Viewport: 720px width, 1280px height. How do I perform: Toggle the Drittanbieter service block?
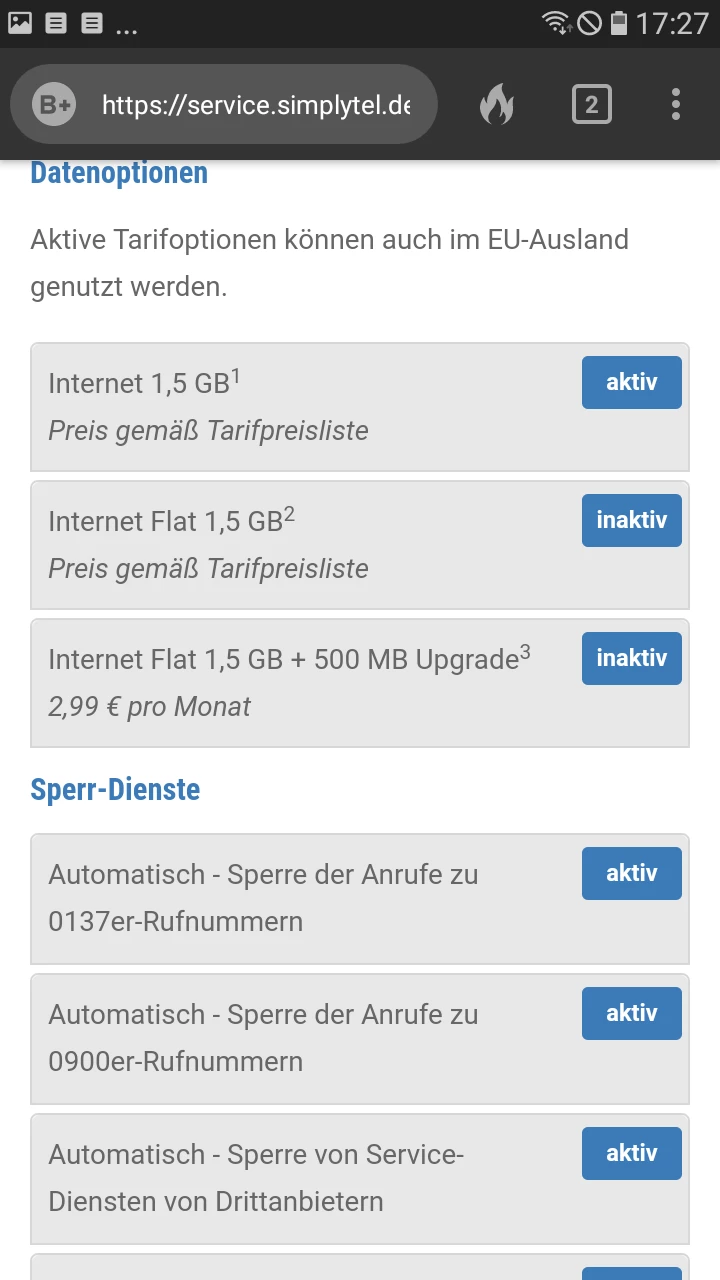pos(631,1153)
